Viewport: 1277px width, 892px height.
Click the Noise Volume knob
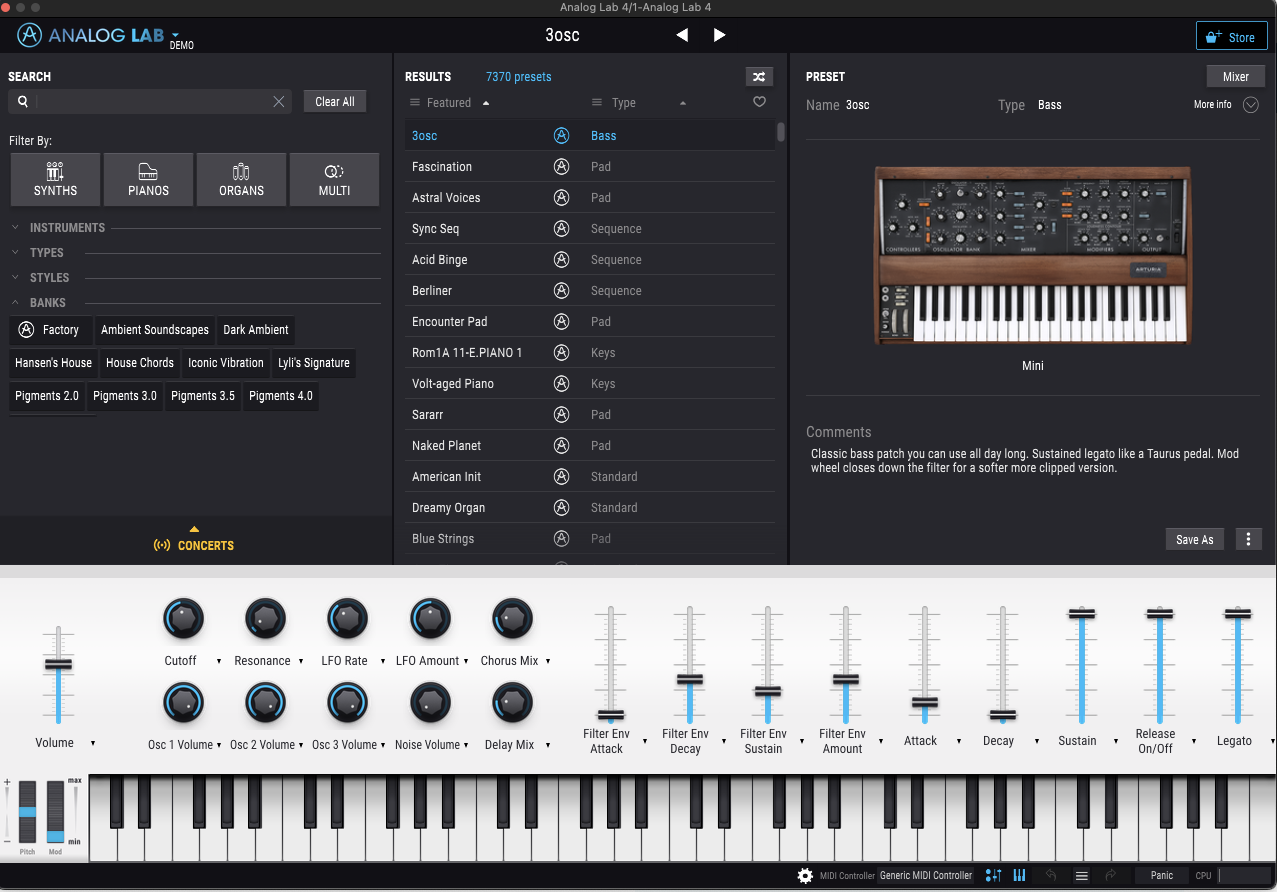[430, 704]
